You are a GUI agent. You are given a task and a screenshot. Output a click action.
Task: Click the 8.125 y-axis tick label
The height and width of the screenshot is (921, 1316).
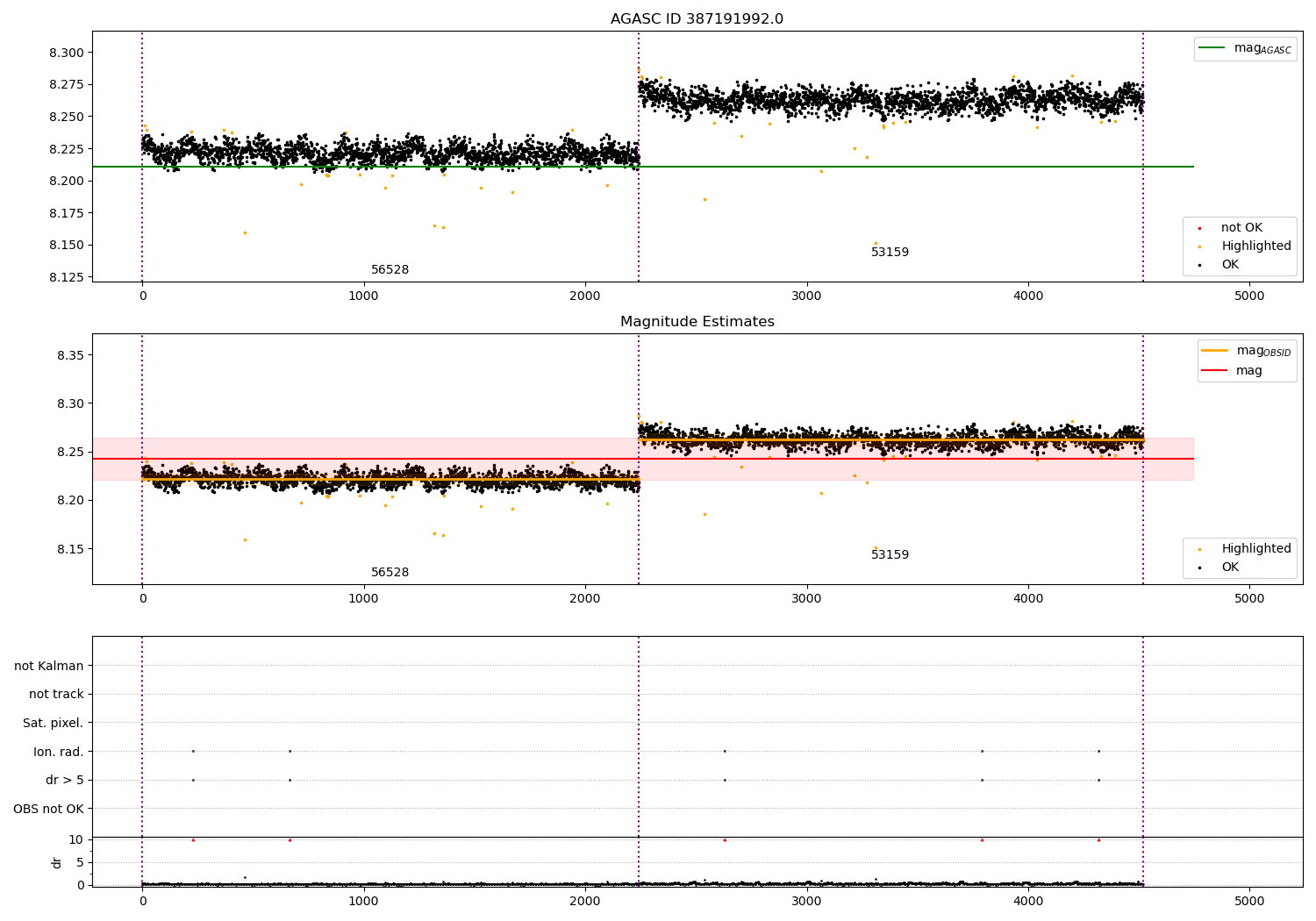67,277
